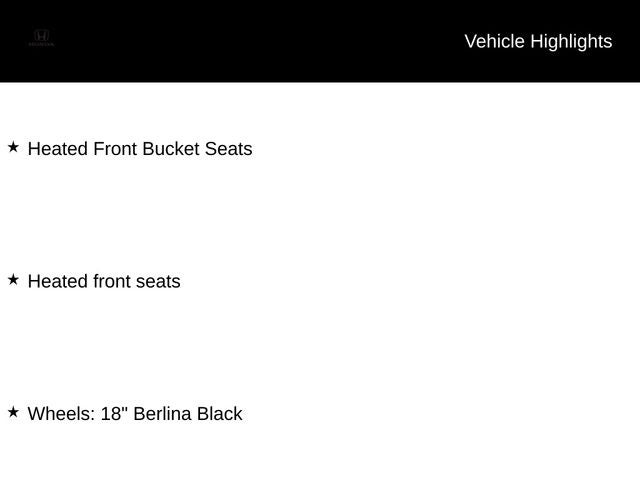Image resolution: width=640 pixels, height=480 pixels.
Task: Click the word Seats in first highlight
Action: [229, 149]
